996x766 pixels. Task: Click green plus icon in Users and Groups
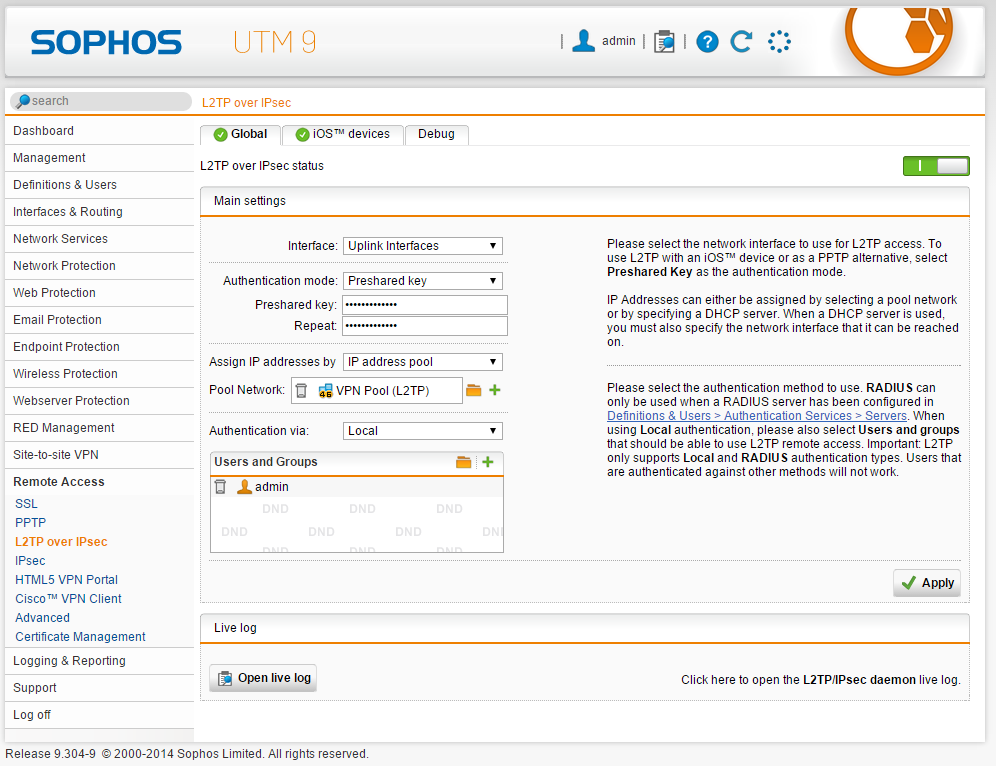coord(488,462)
